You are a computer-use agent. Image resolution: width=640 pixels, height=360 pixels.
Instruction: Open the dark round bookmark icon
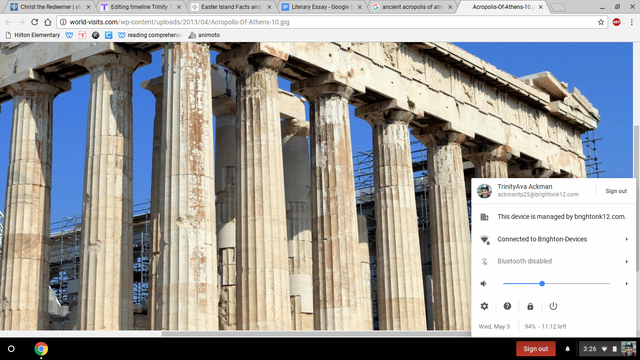point(96,35)
